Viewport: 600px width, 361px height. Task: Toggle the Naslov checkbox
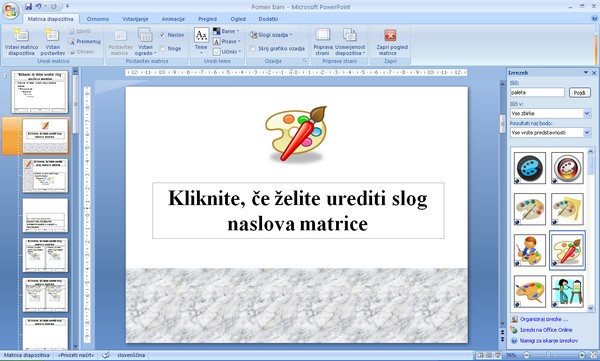[x=163, y=35]
